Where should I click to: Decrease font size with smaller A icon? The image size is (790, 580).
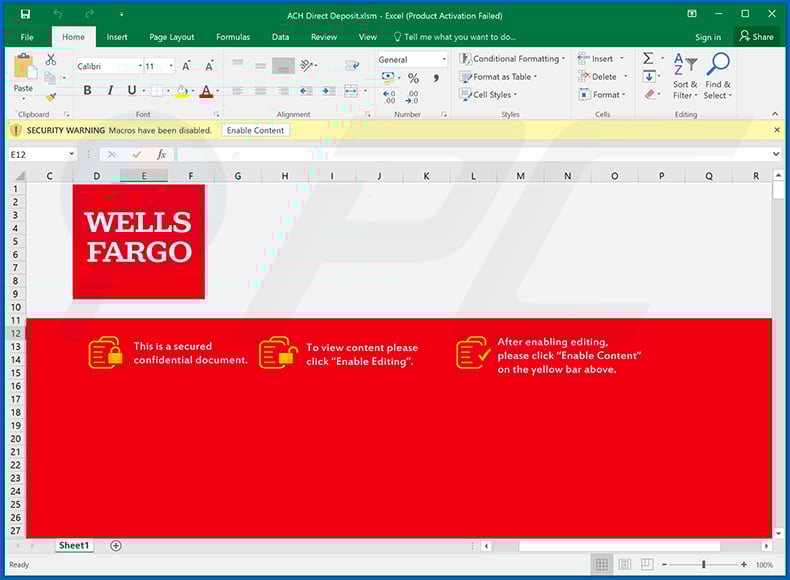(209, 66)
